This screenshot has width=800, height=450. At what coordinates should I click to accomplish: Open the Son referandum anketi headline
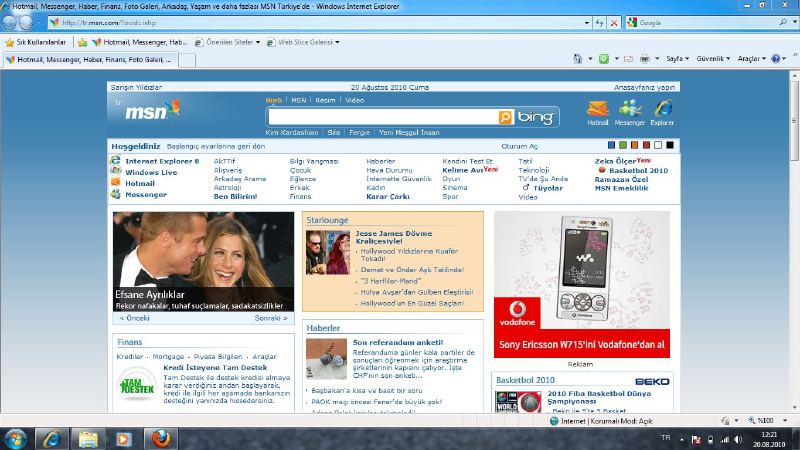click(398, 342)
